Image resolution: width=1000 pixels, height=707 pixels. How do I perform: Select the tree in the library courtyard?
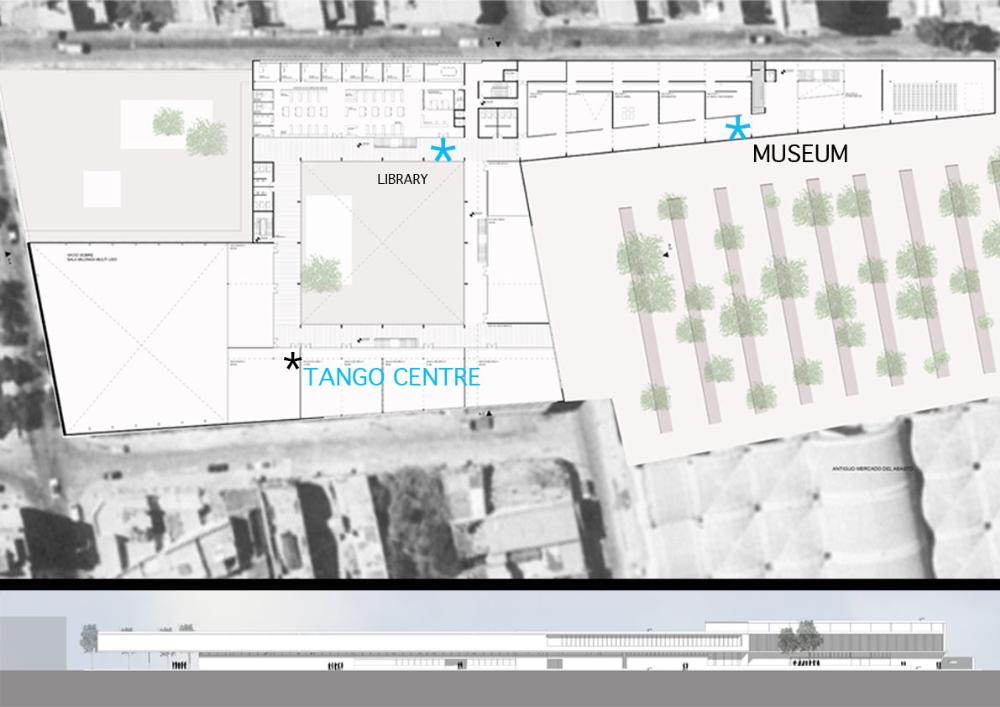(321, 272)
